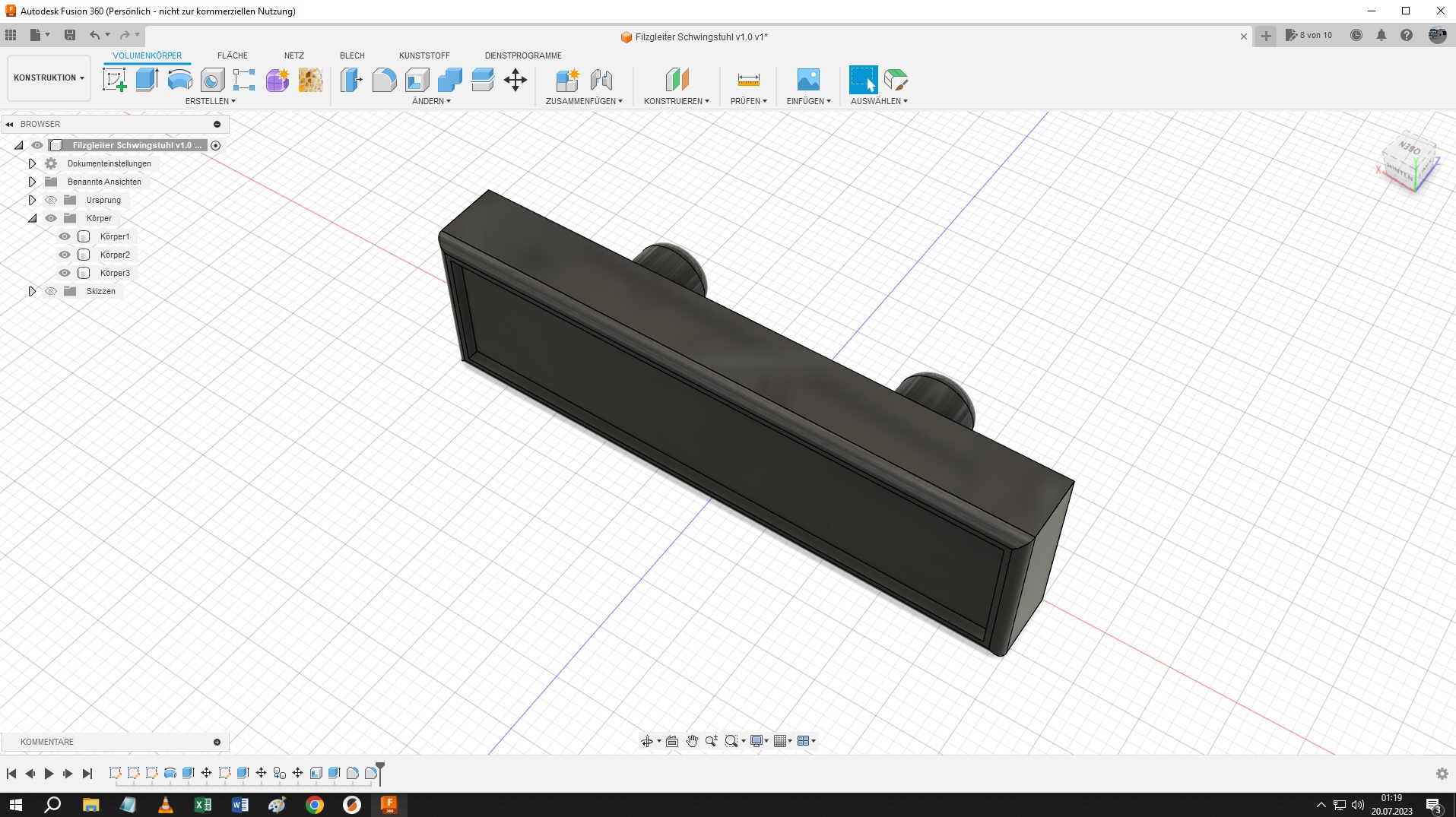
Task: Click the Combine bodies tool icon
Action: pos(449,80)
